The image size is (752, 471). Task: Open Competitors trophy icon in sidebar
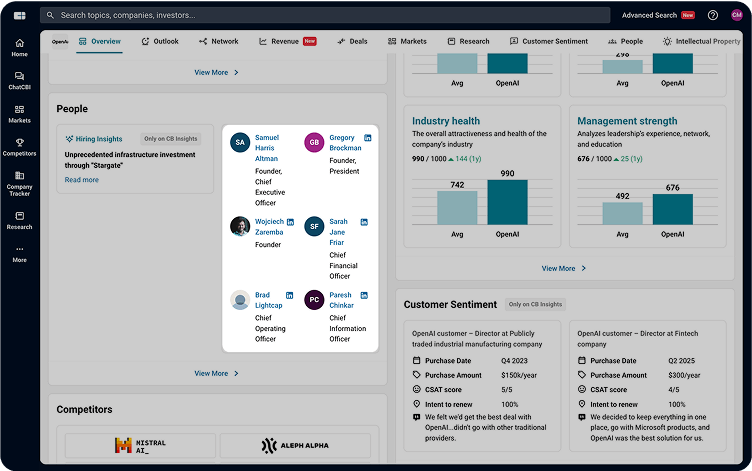coord(19,146)
